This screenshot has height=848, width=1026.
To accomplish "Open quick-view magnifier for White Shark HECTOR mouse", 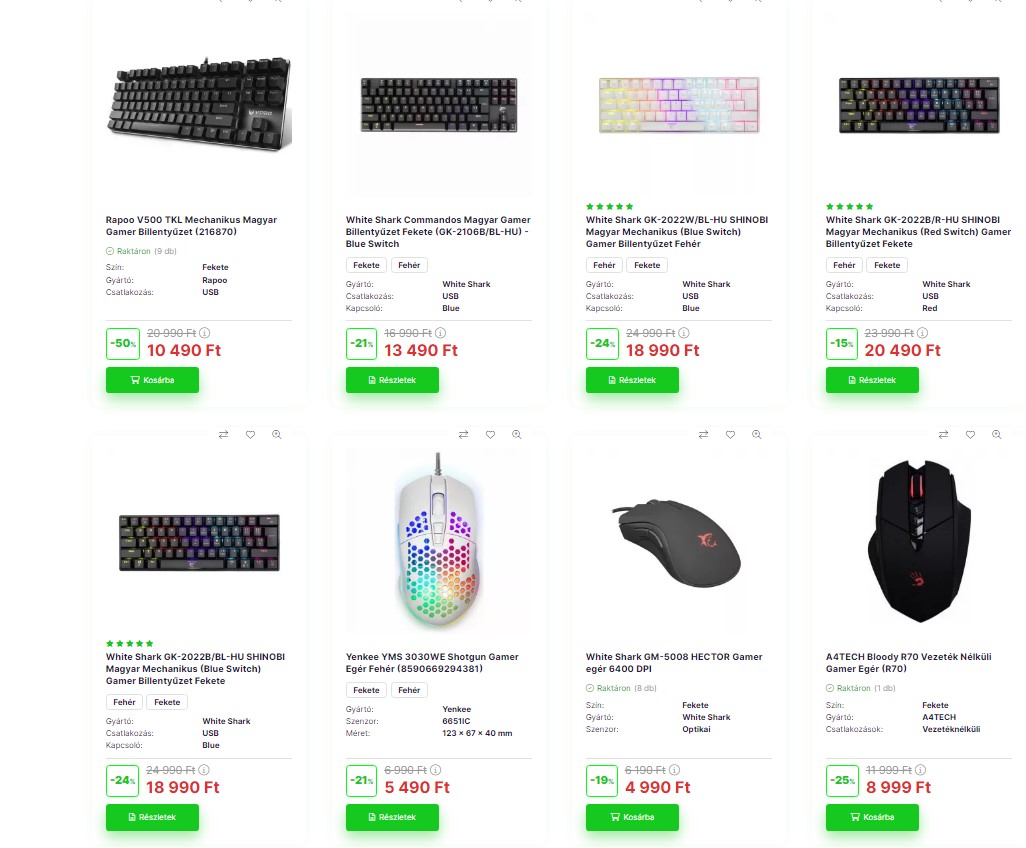I will (x=757, y=434).
